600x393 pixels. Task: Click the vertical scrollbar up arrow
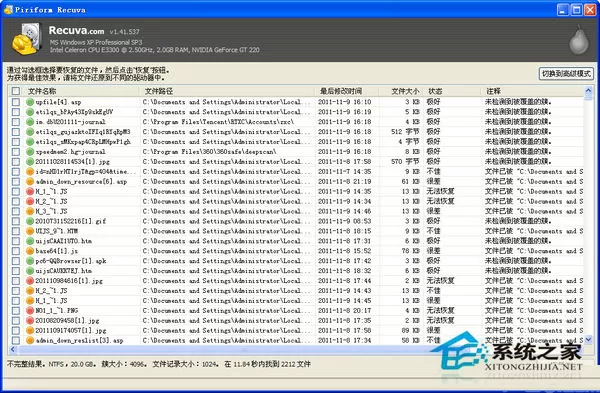pos(589,91)
